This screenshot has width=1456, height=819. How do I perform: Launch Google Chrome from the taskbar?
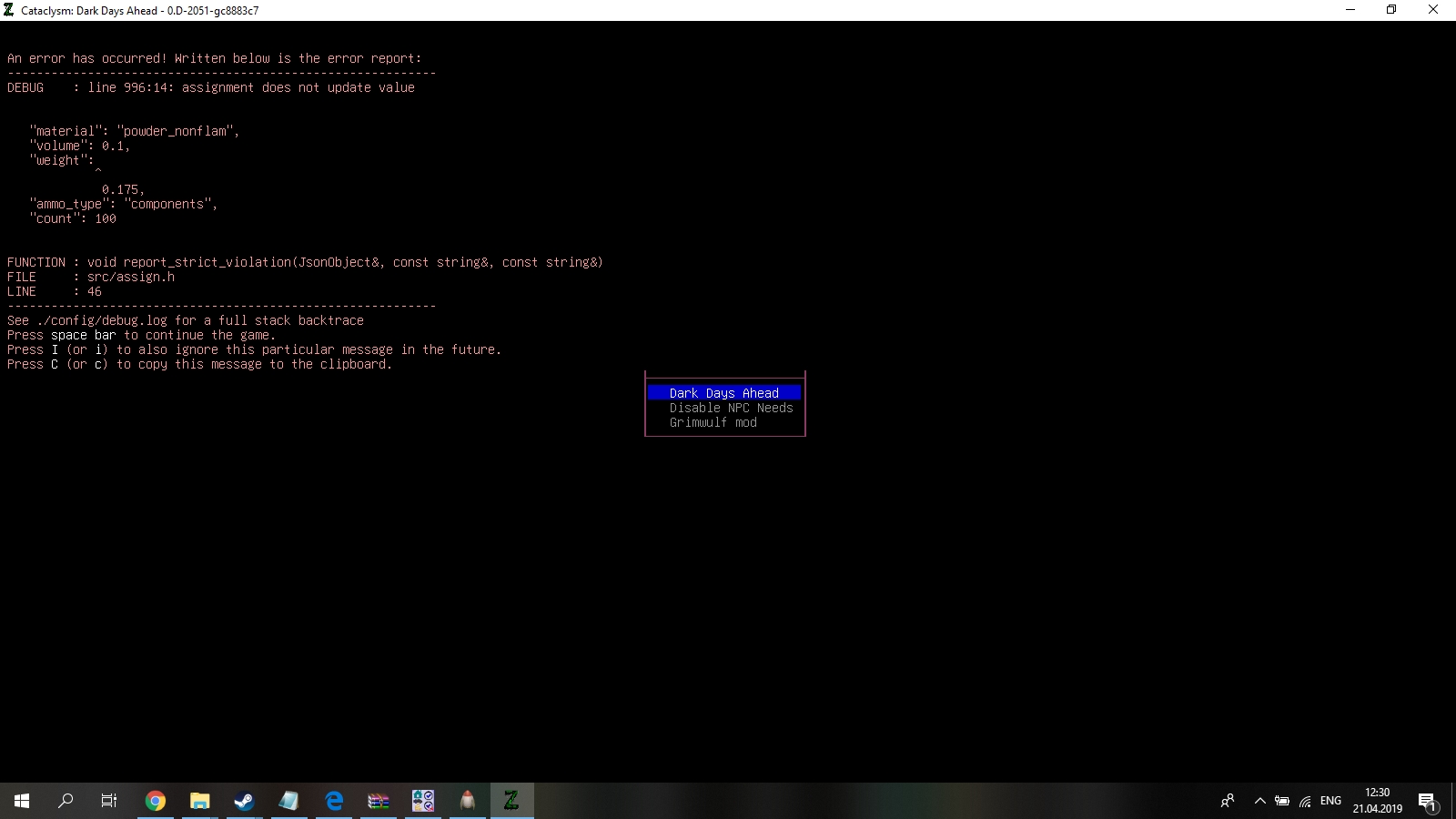(x=156, y=801)
